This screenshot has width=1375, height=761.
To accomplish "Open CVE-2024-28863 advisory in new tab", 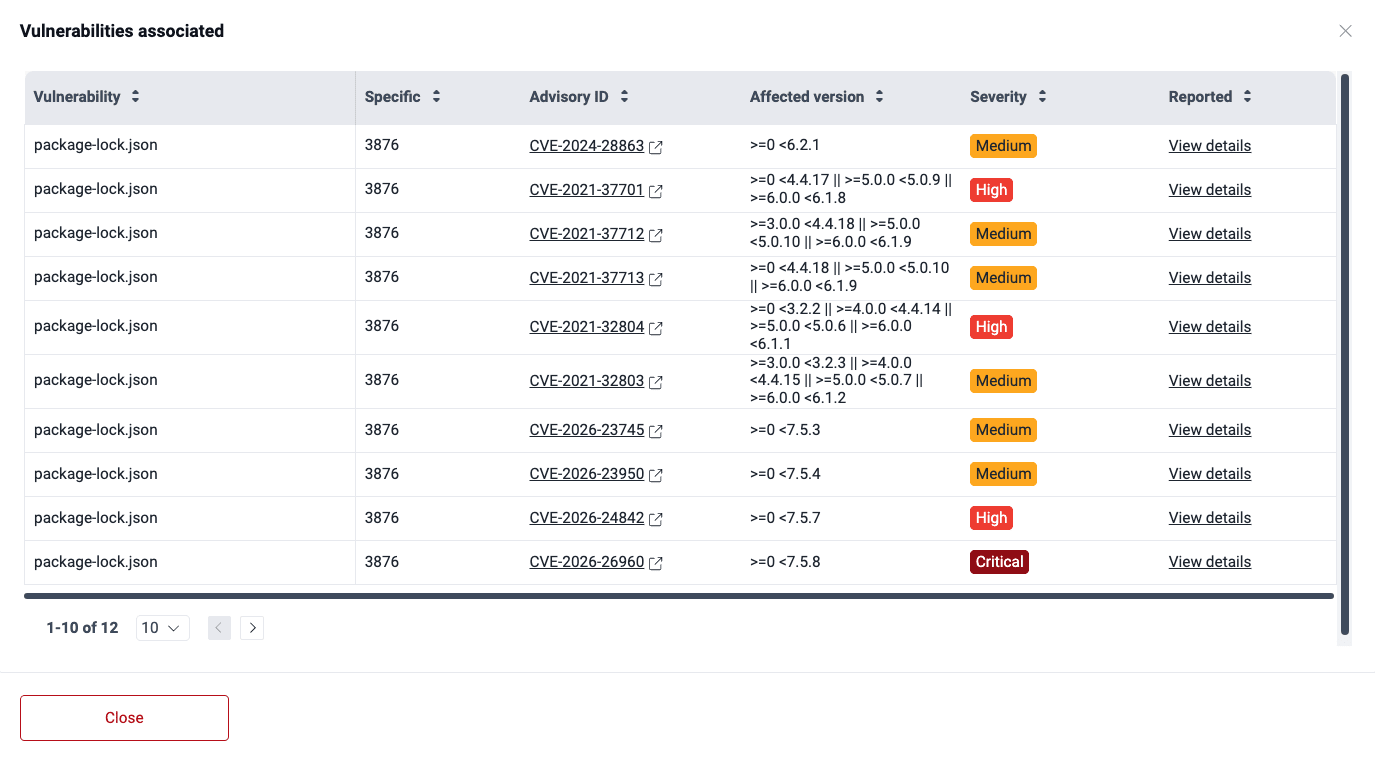I will point(656,146).
